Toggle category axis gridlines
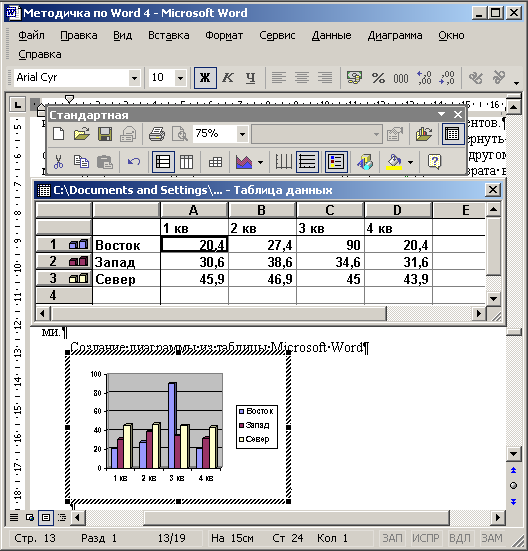 (284, 162)
